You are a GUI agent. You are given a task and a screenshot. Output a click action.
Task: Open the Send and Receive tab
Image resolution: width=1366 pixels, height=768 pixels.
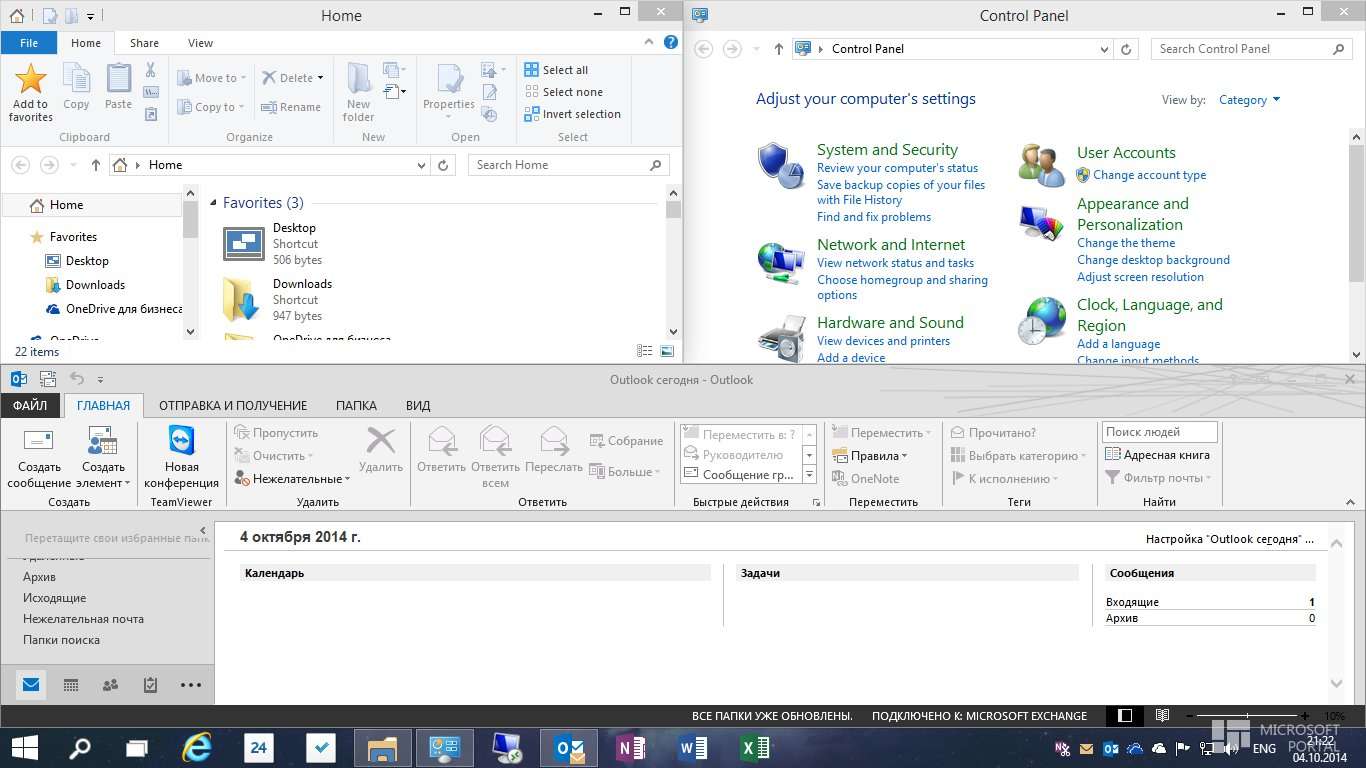[232, 405]
